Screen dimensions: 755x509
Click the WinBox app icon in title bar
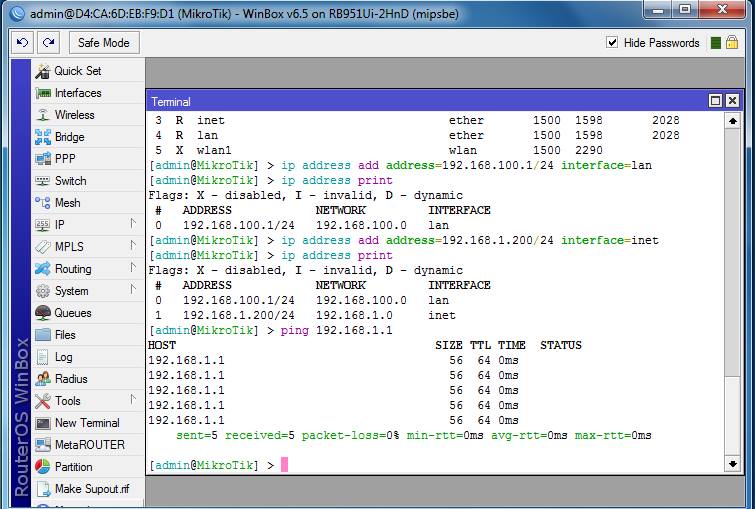click(17, 13)
